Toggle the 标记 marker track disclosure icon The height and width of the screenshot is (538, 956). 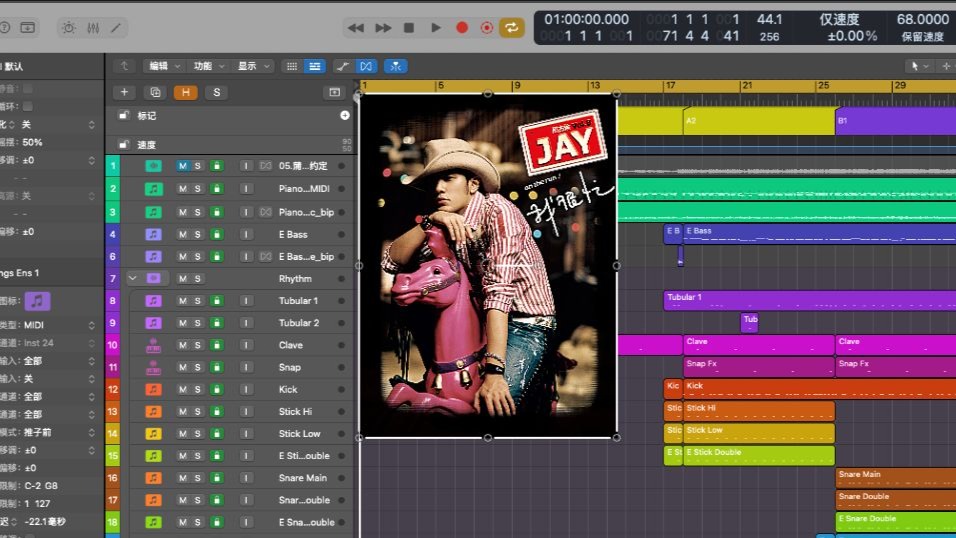tap(124, 115)
